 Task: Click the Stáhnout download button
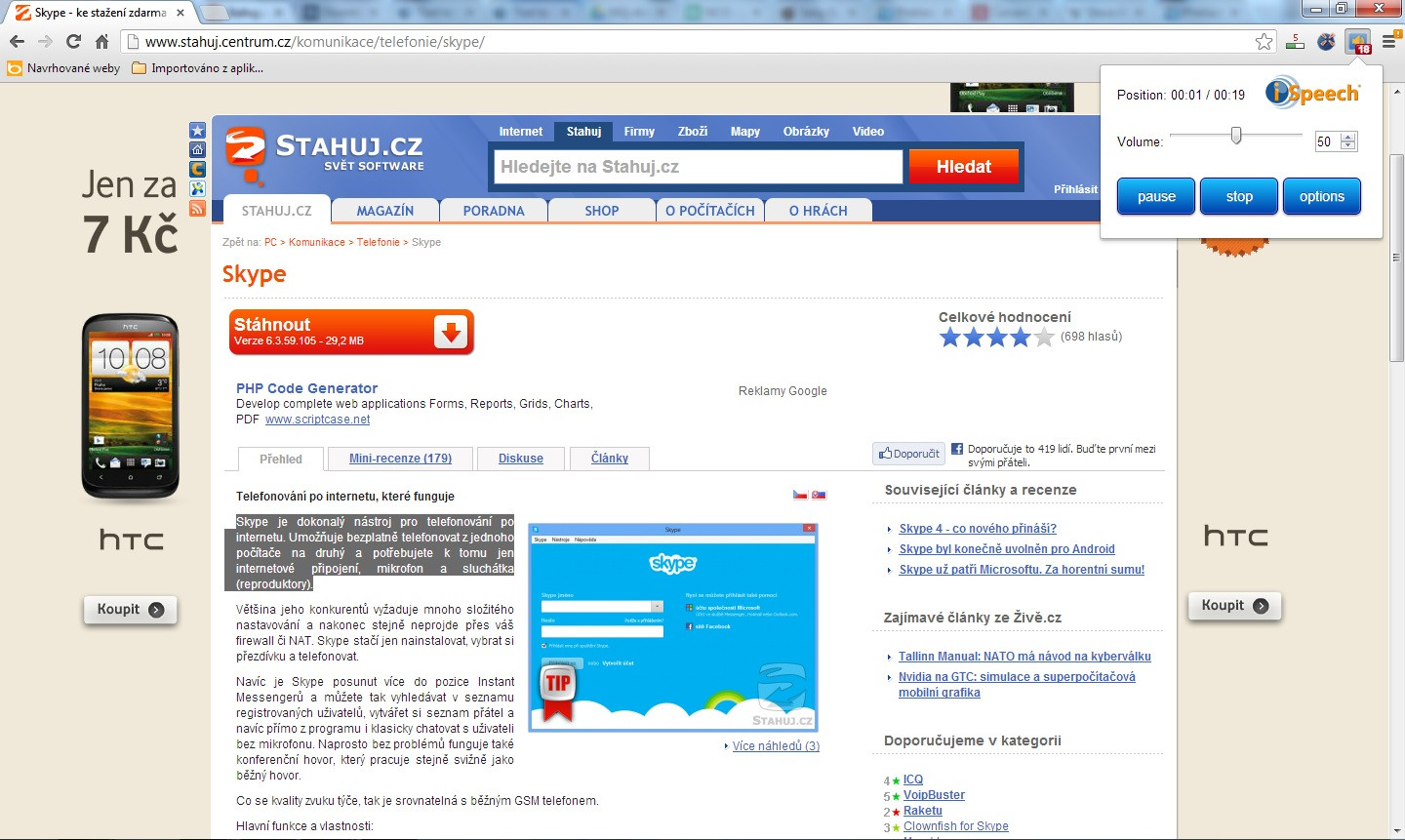tap(352, 333)
